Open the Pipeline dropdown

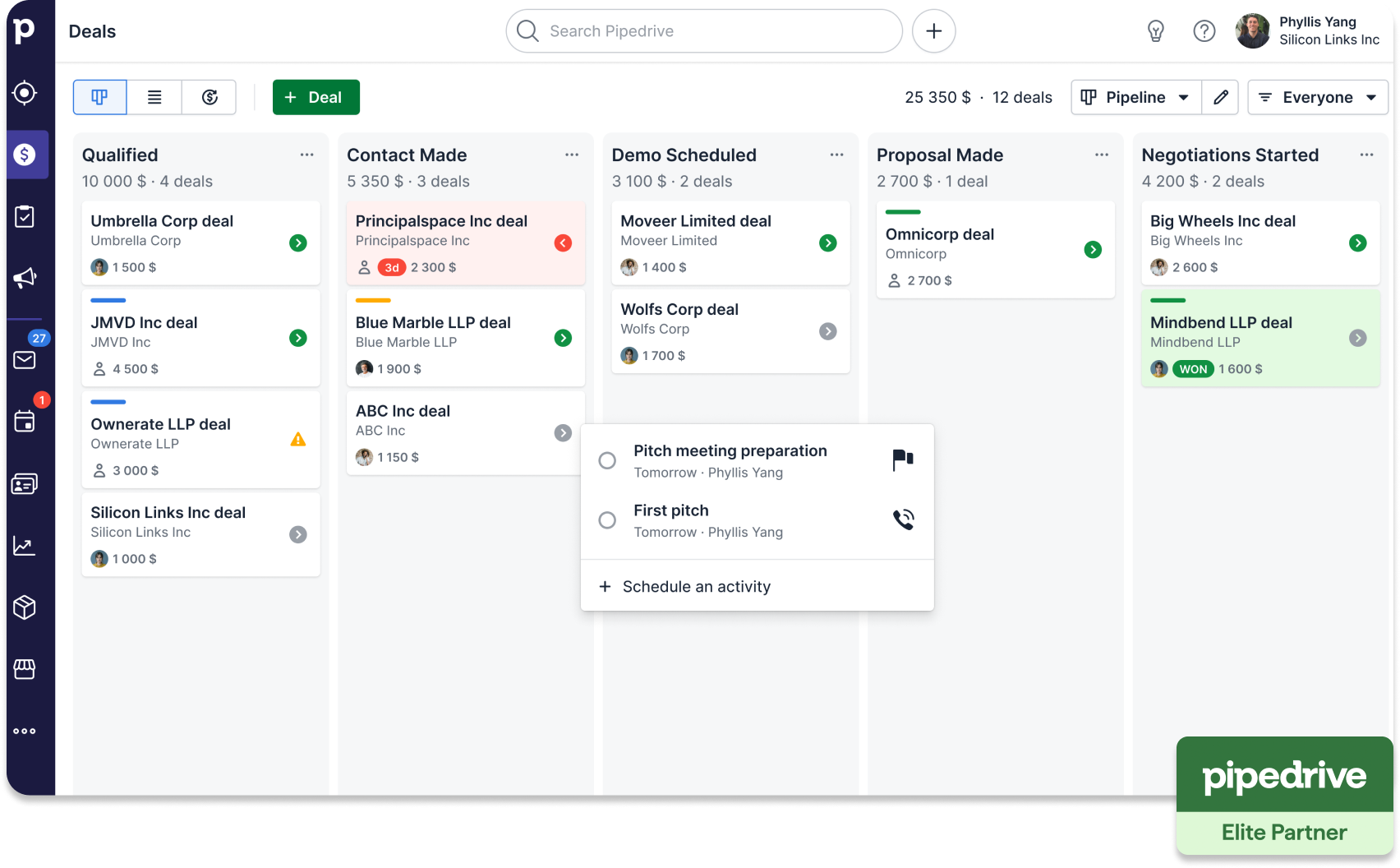(1135, 97)
